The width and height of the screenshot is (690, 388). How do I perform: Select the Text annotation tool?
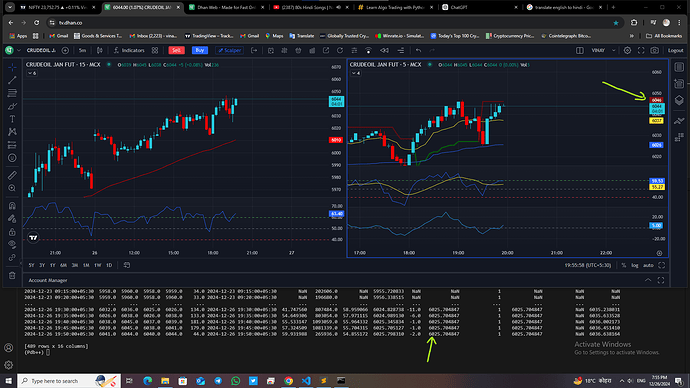pyautogui.click(x=12, y=119)
